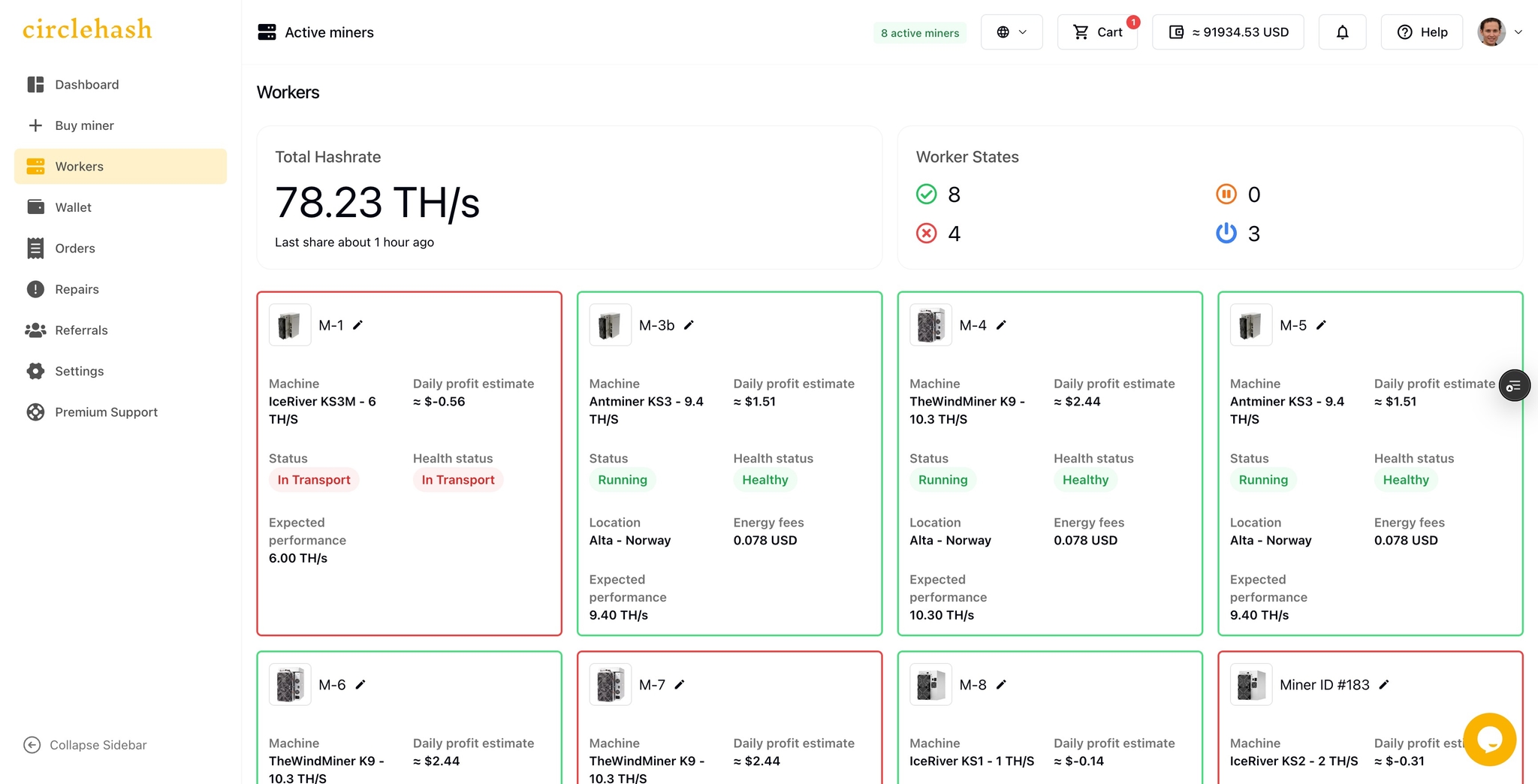Expand the user profile avatar menu
The image size is (1538, 784).
pos(1500,32)
